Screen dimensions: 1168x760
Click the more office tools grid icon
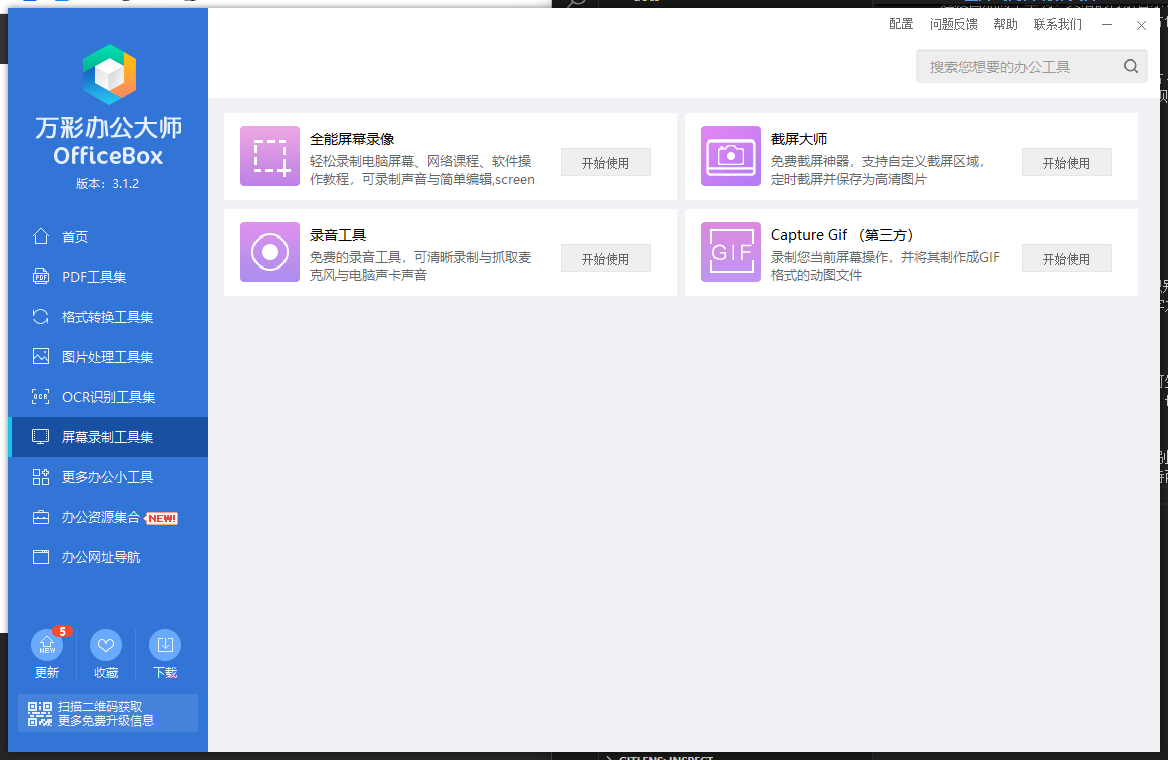(41, 477)
